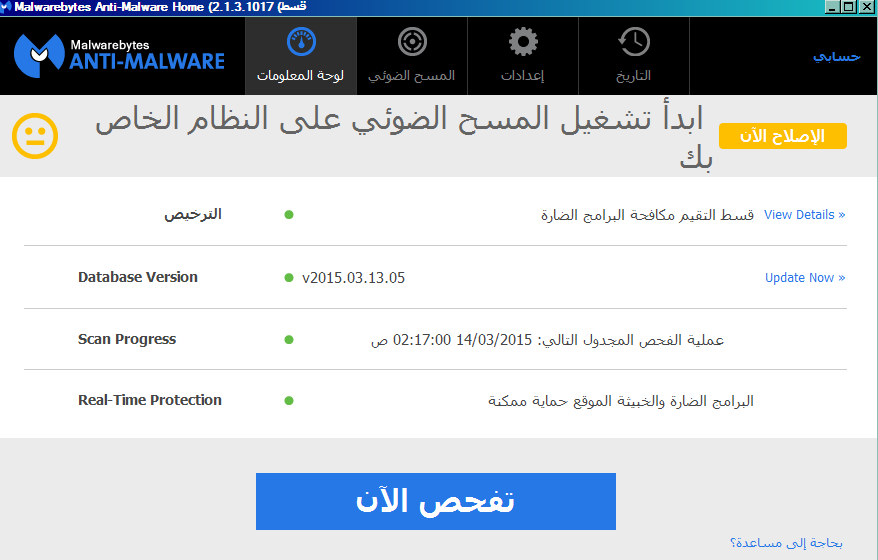
Task: Click green status dot beside Real-Time Protection
Action: [x=289, y=401]
